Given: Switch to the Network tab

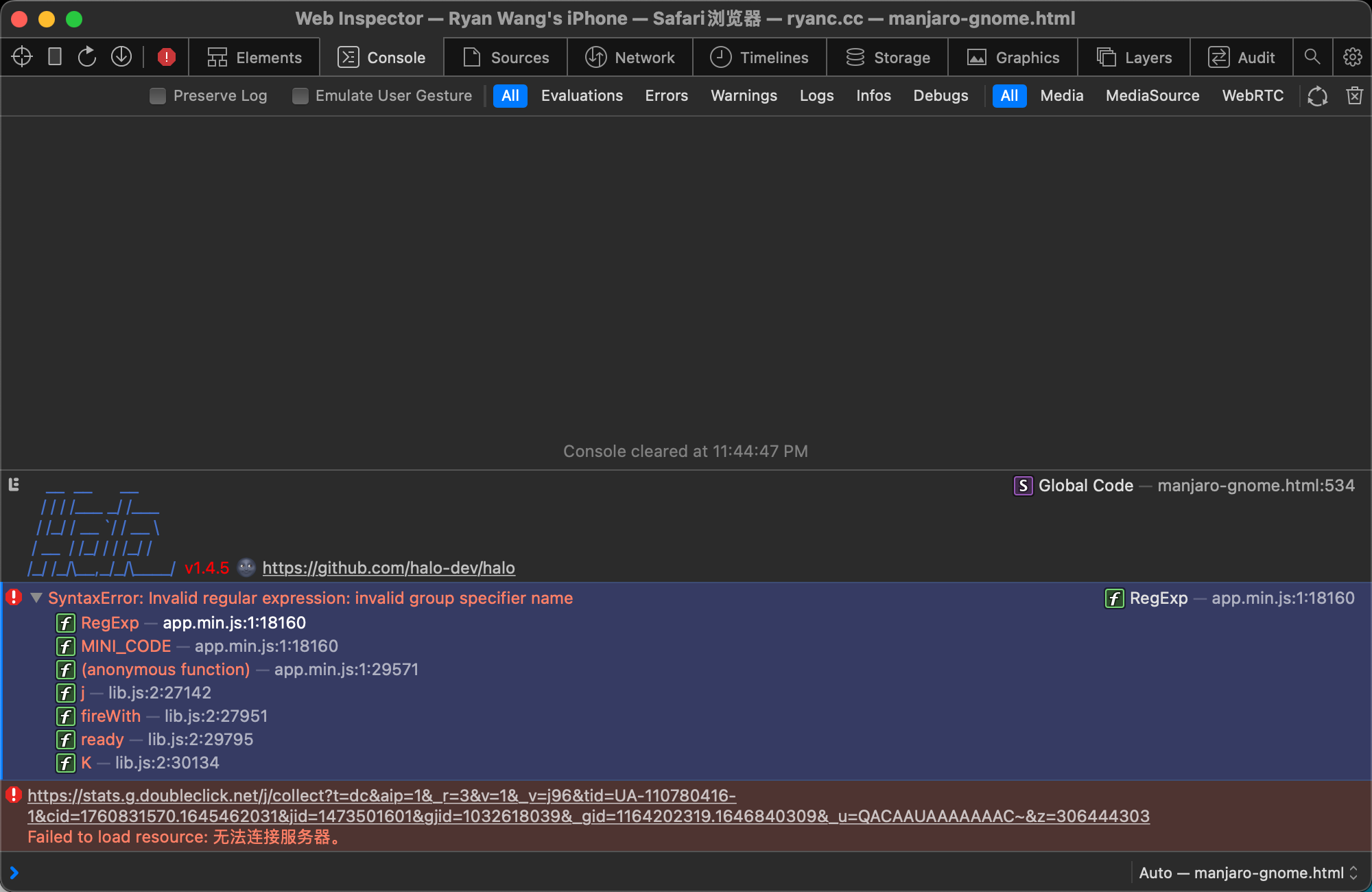Looking at the screenshot, I should (630, 57).
